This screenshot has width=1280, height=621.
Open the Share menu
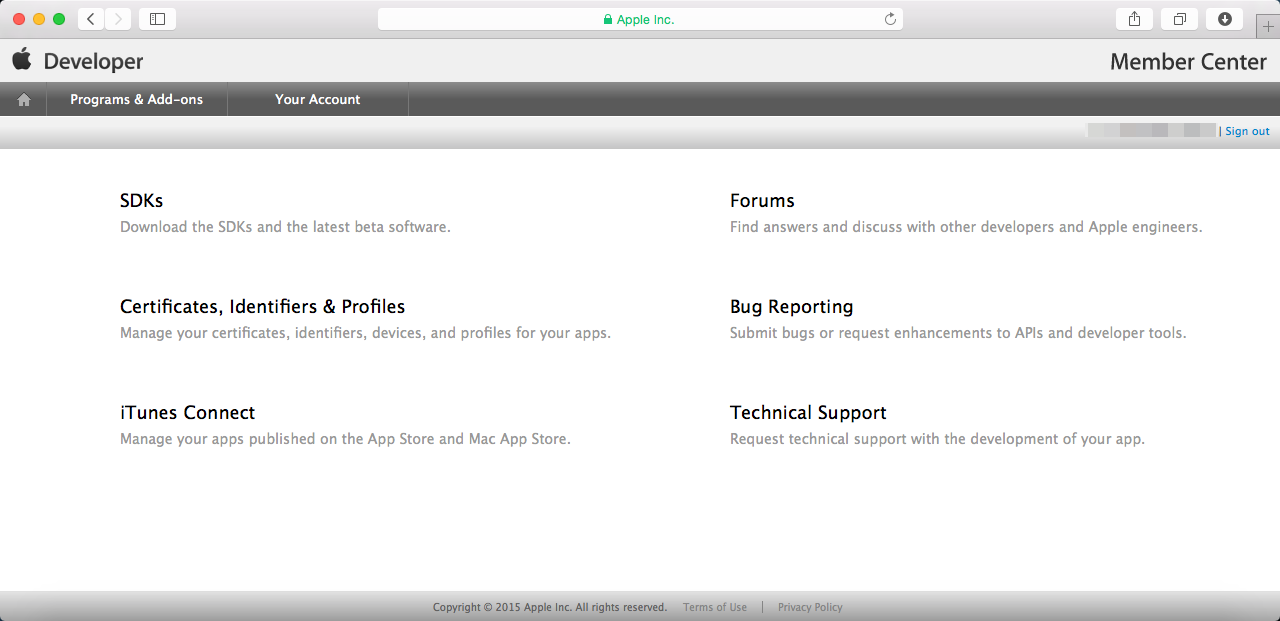pyautogui.click(x=1134, y=19)
